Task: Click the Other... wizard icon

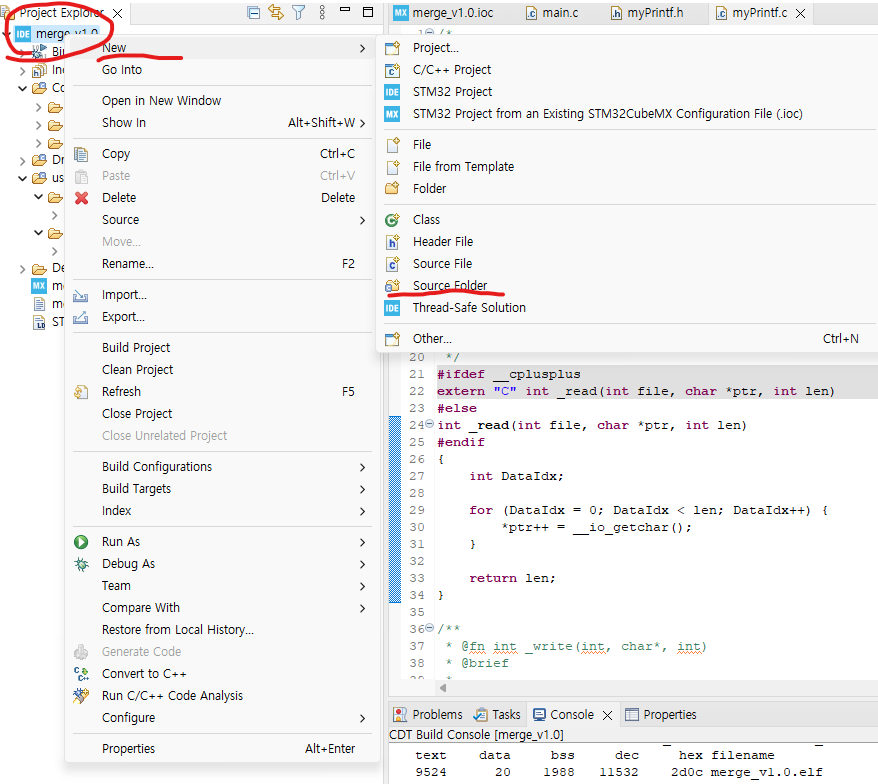Action: (x=393, y=339)
